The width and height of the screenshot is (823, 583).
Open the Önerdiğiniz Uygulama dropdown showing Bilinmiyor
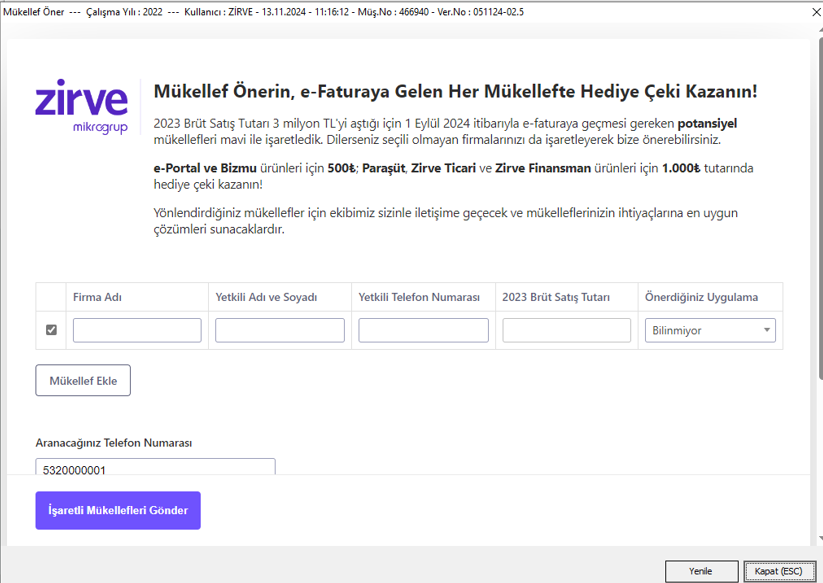point(710,331)
